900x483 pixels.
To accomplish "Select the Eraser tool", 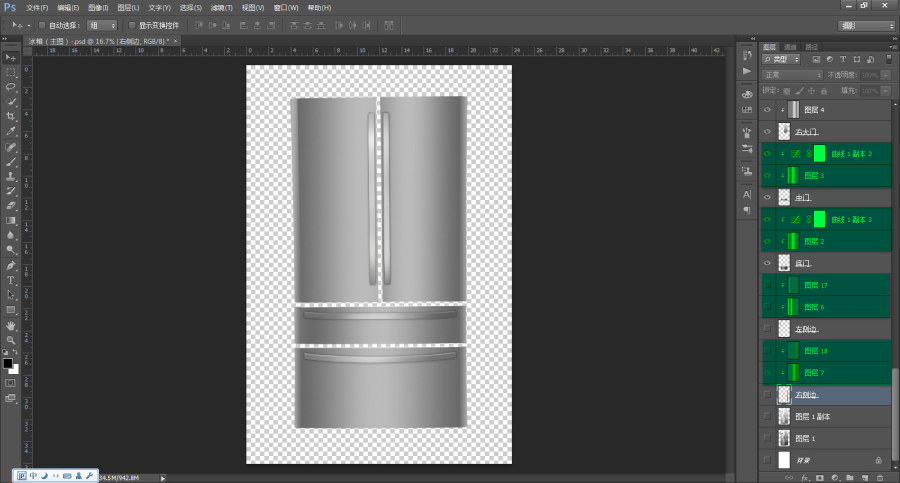I will [x=11, y=206].
